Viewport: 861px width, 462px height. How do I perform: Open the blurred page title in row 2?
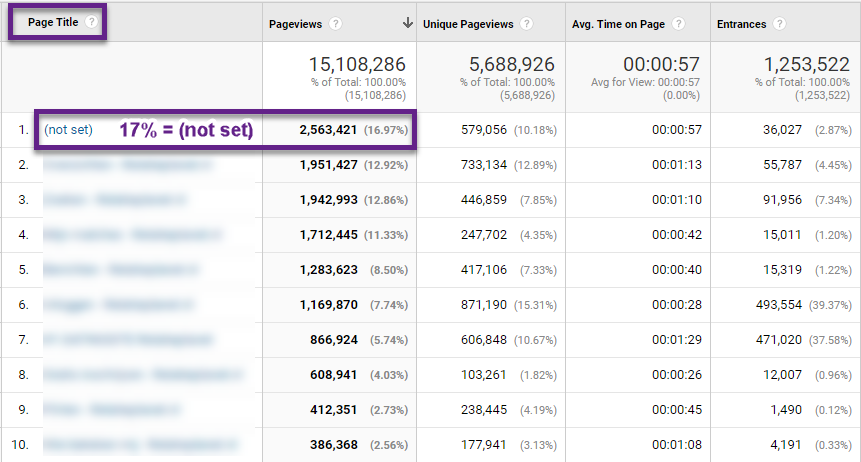127,165
